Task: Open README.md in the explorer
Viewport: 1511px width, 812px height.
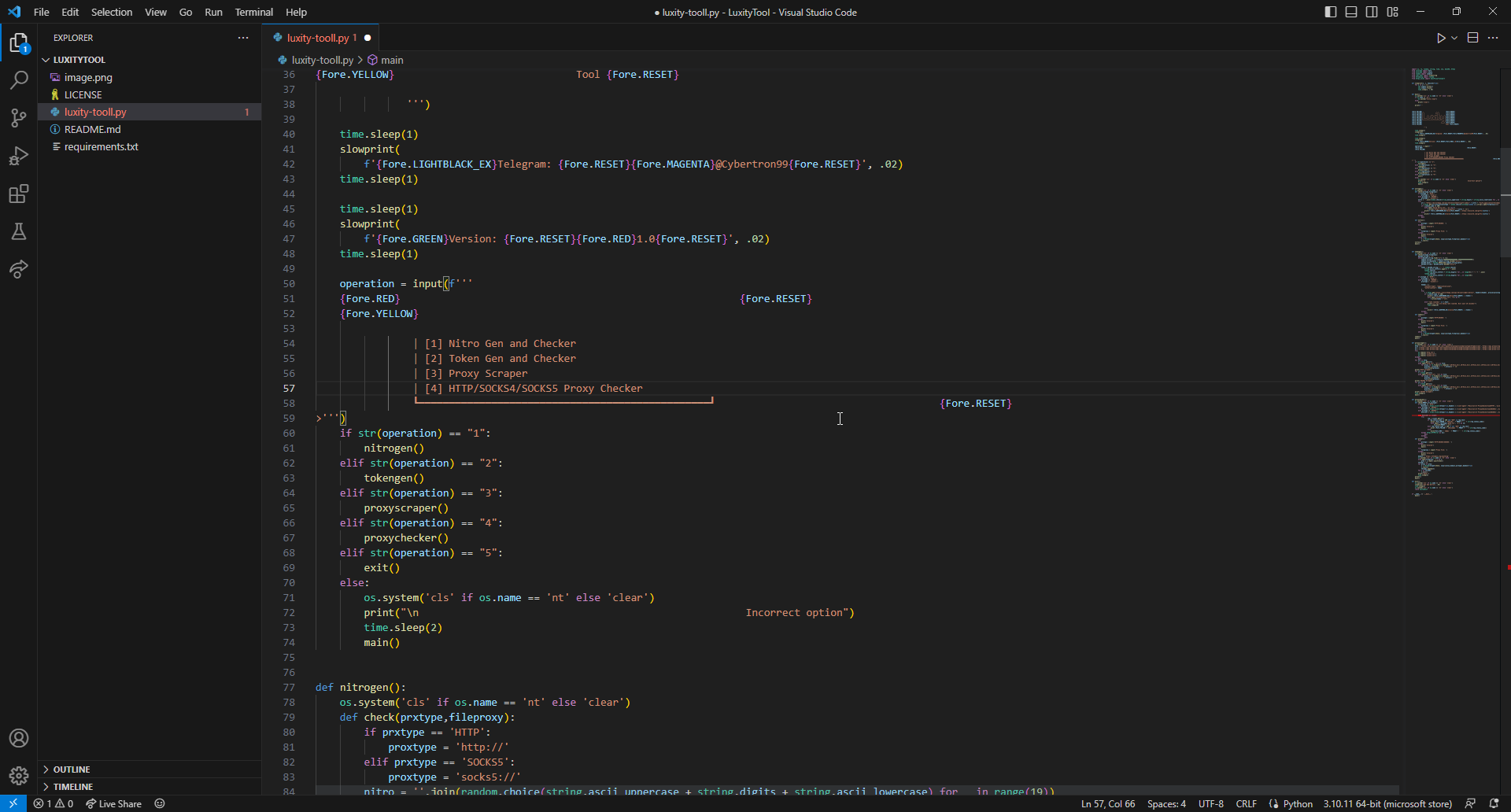Action: (92, 129)
